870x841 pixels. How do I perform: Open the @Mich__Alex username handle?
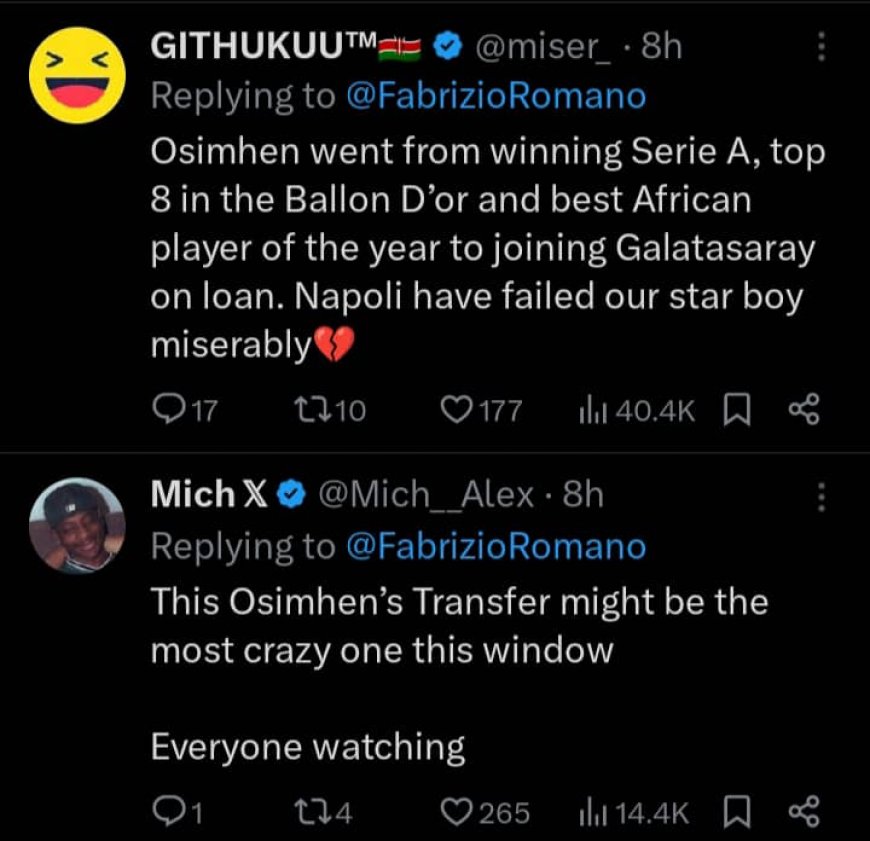click(425, 495)
